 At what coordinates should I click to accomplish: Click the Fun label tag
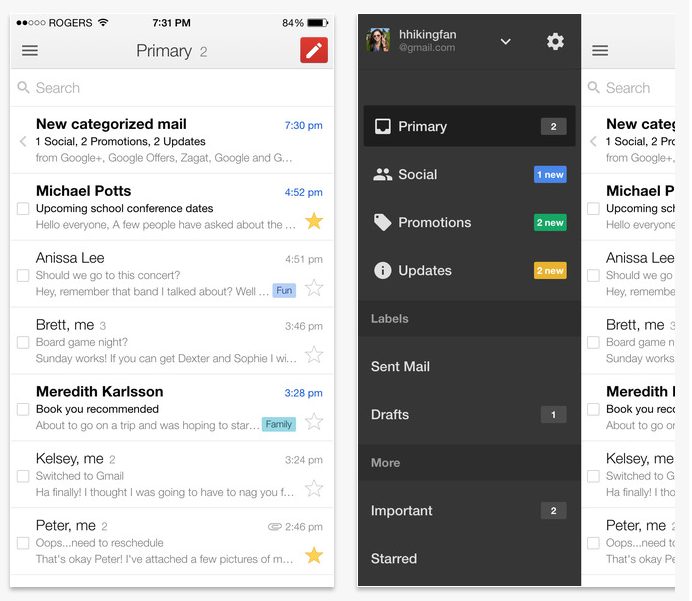click(x=284, y=290)
